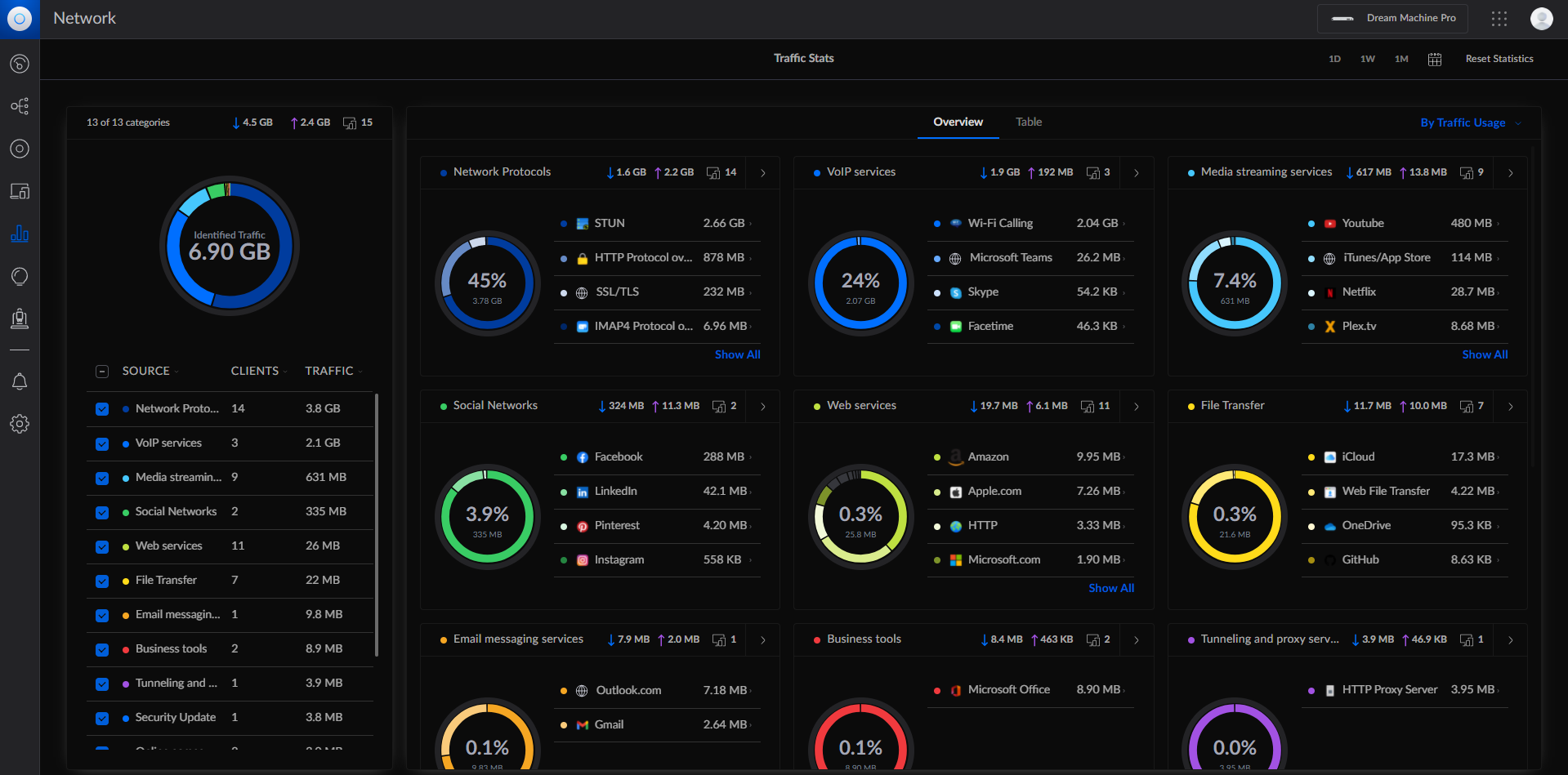Screen dimensions: 1568x775
Task: Uncheck the Business tools category checkbox
Action: (102, 649)
